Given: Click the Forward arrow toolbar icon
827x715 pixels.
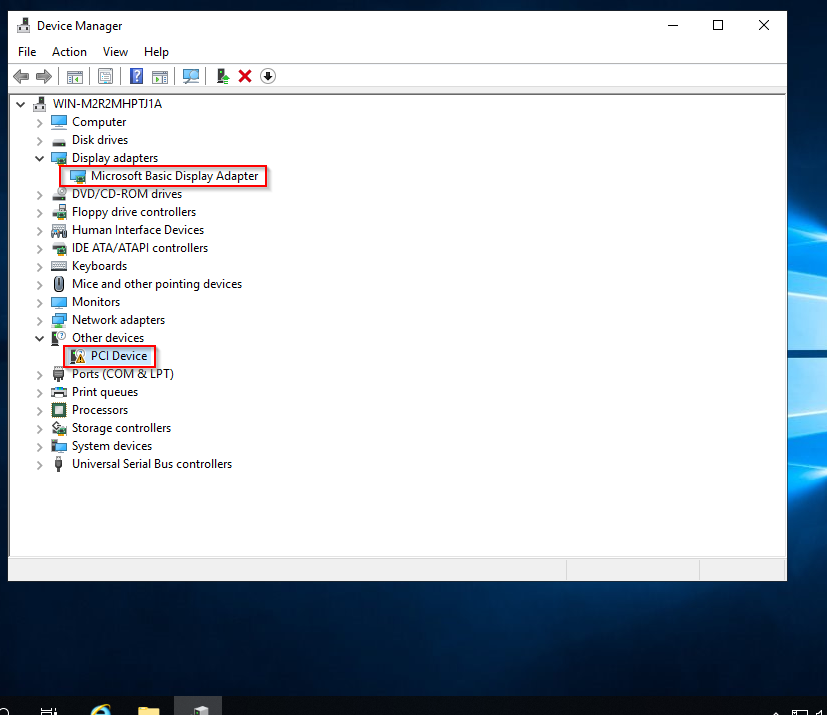Looking at the screenshot, I should click(44, 76).
